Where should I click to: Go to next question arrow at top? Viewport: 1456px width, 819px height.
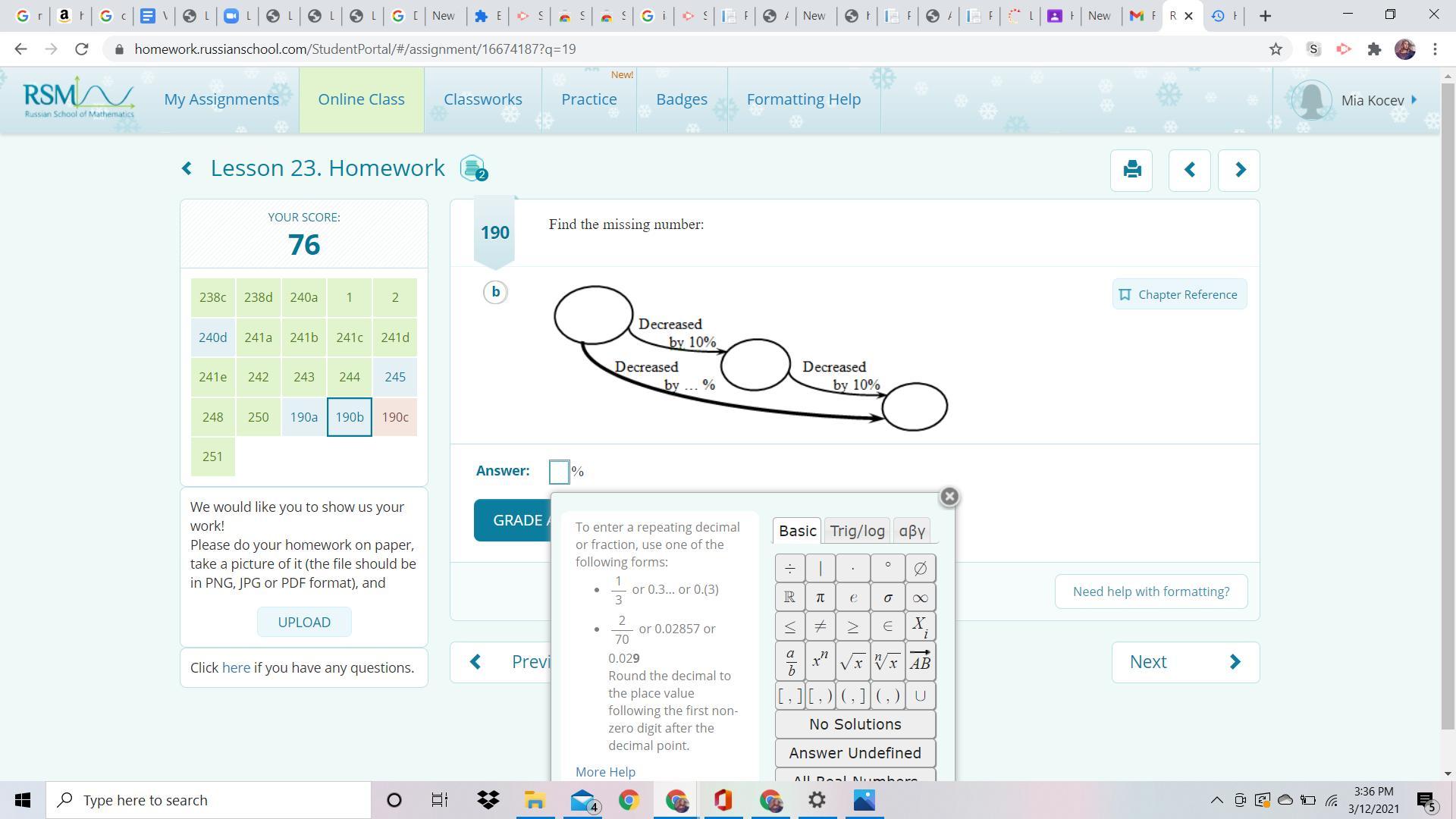coord(1239,170)
